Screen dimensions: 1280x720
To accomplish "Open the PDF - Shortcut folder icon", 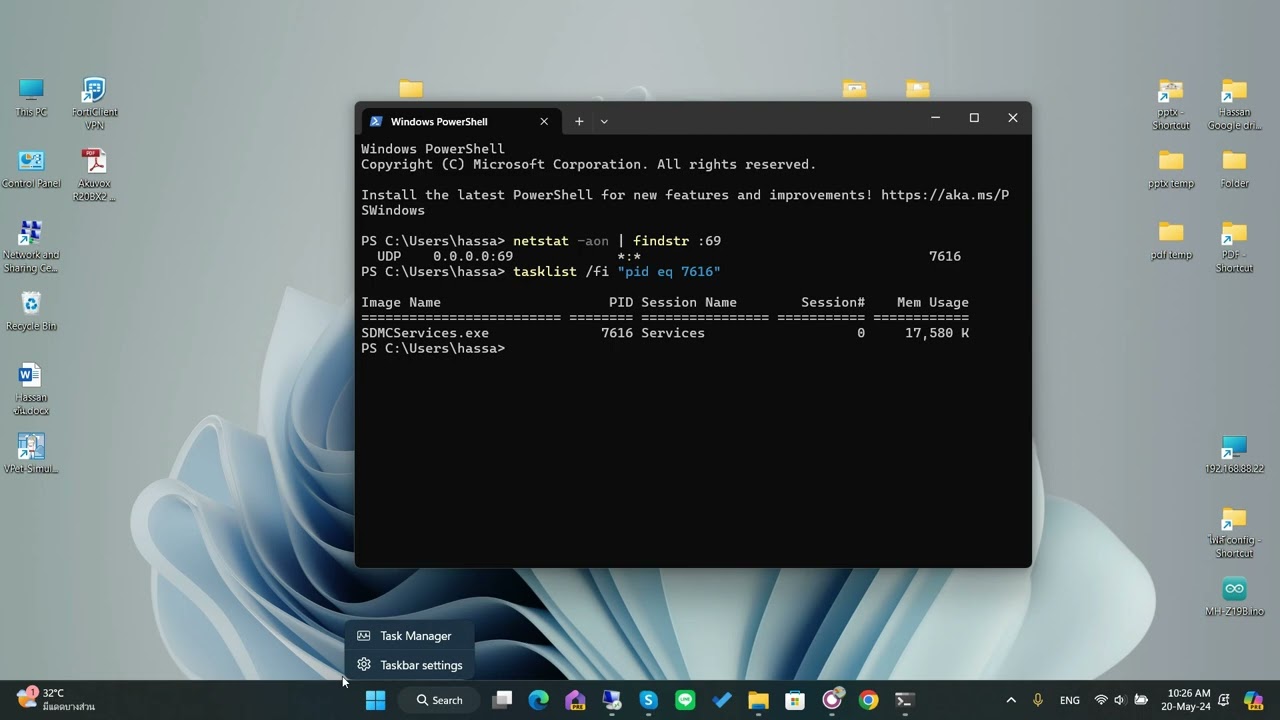I will tap(1234, 247).
